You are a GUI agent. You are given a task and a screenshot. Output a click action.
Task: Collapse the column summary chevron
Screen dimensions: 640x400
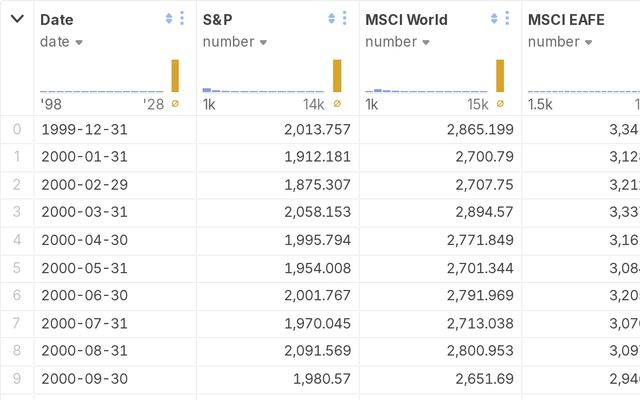(17, 19)
